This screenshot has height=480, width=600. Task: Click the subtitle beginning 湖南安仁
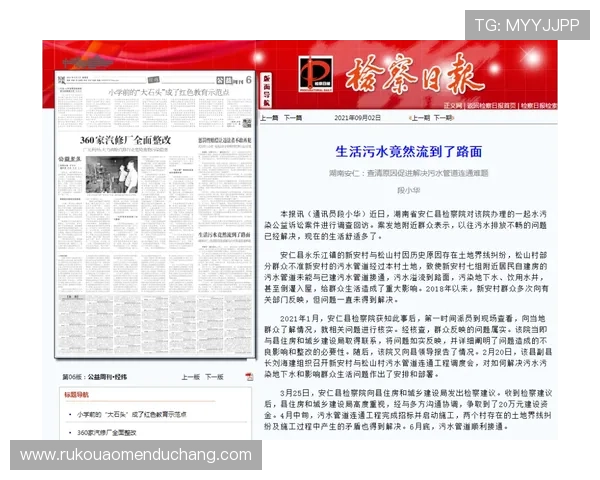[409, 173]
